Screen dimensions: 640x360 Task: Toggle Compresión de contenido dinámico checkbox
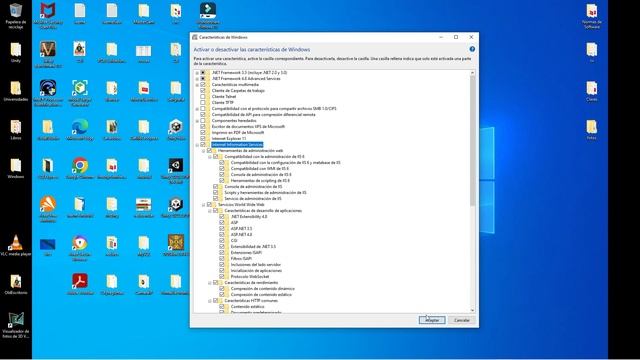coord(222,288)
